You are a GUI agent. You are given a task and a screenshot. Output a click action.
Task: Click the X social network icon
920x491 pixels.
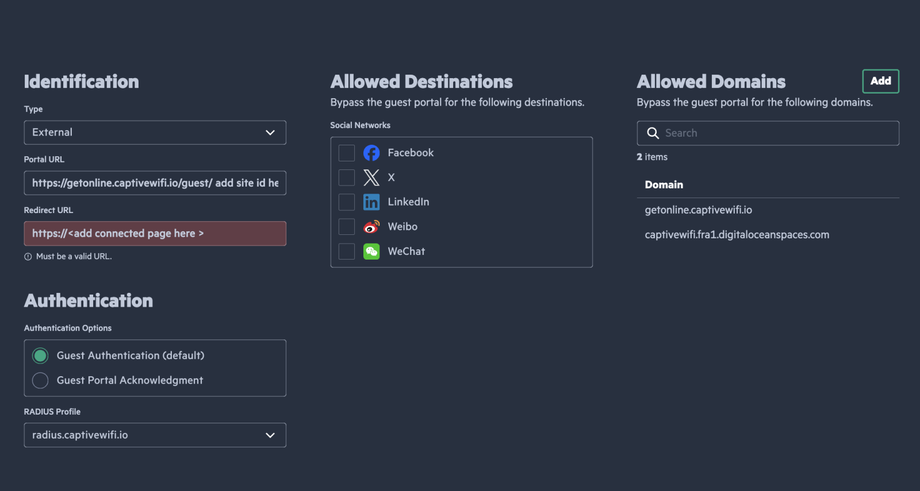pyautogui.click(x=371, y=177)
